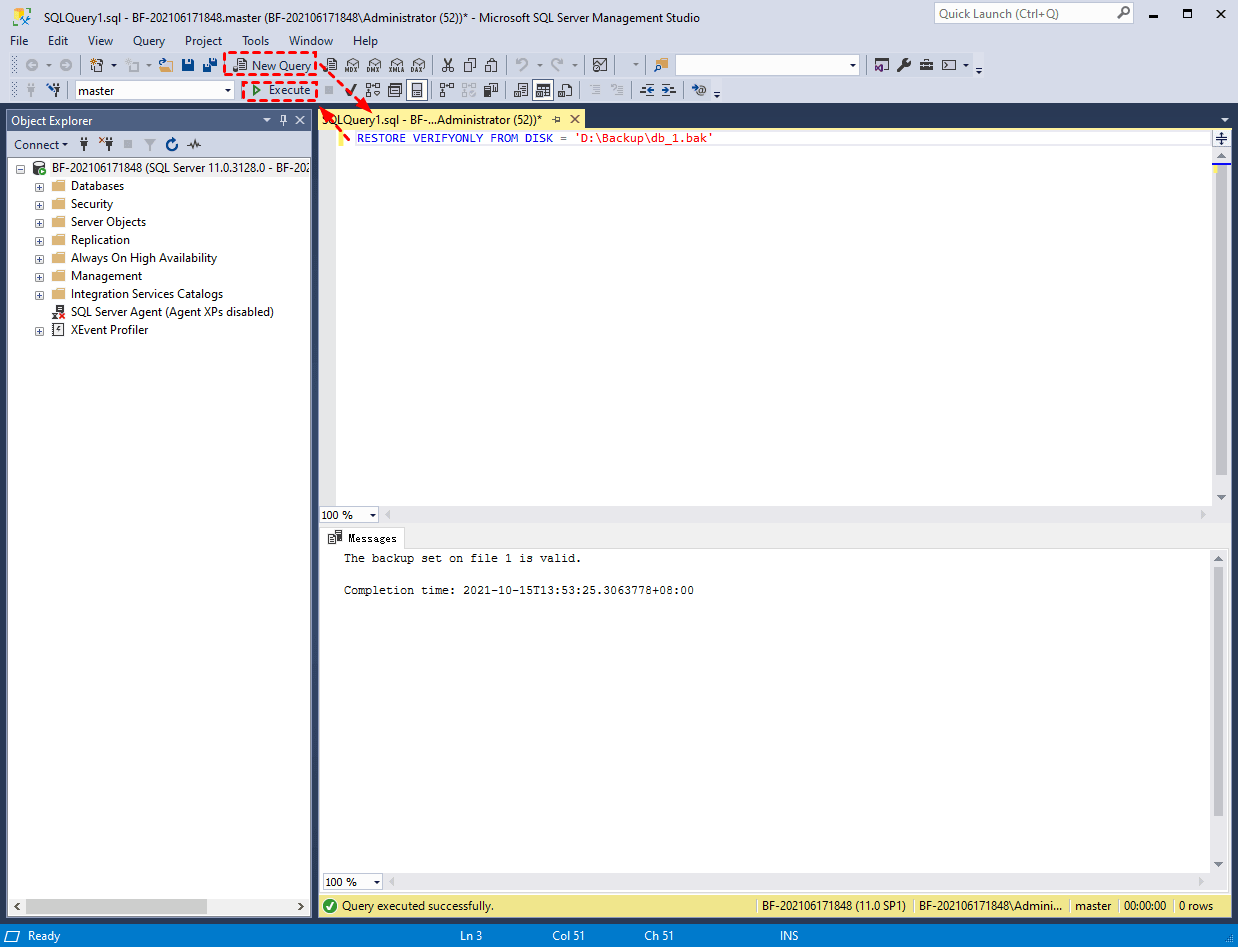
Task: Click the Save All icon
Action: [209, 66]
